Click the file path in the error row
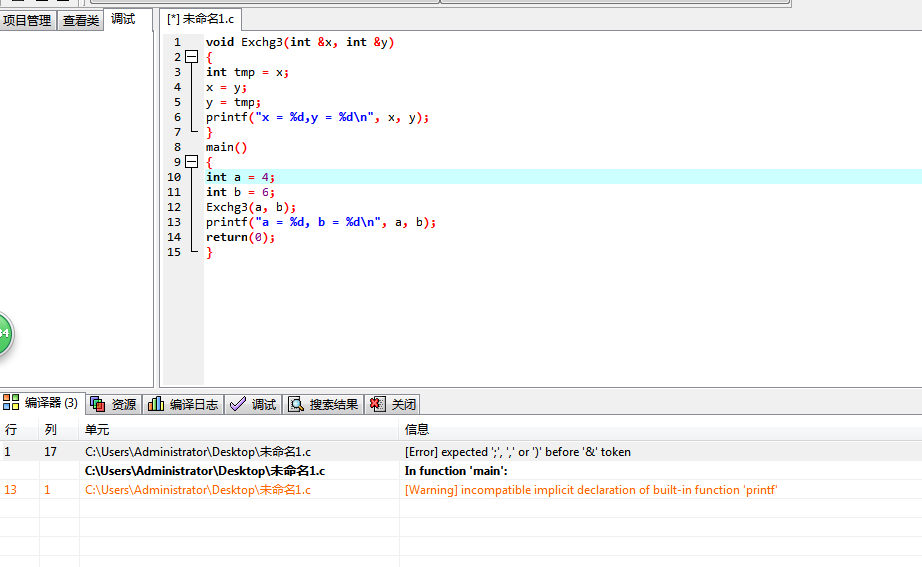The width and height of the screenshot is (922, 567). click(198, 452)
